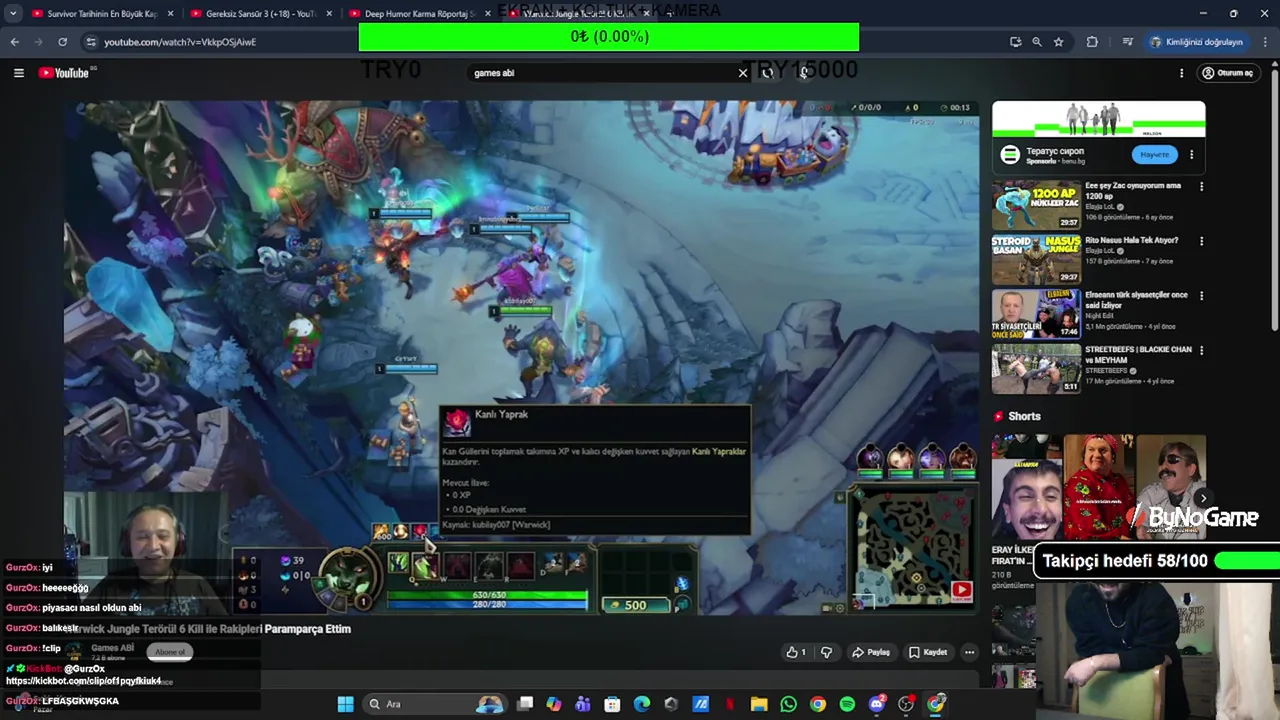Open 'STREETBEEFS | BLACKIE CHAN' video thumbnail
This screenshot has height=720, width=1280.
pyautogui.click(x=1036, y=369)
